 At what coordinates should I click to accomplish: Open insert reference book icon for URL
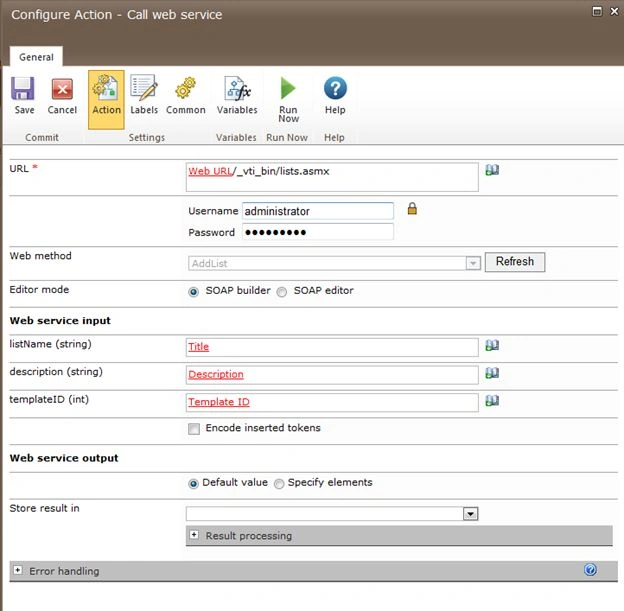click(x=492, y=170)
